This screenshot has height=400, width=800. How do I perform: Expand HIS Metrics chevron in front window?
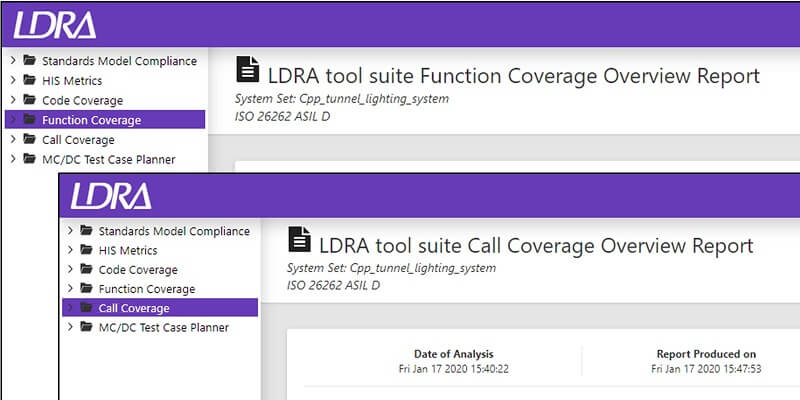(x=70, y=250)
